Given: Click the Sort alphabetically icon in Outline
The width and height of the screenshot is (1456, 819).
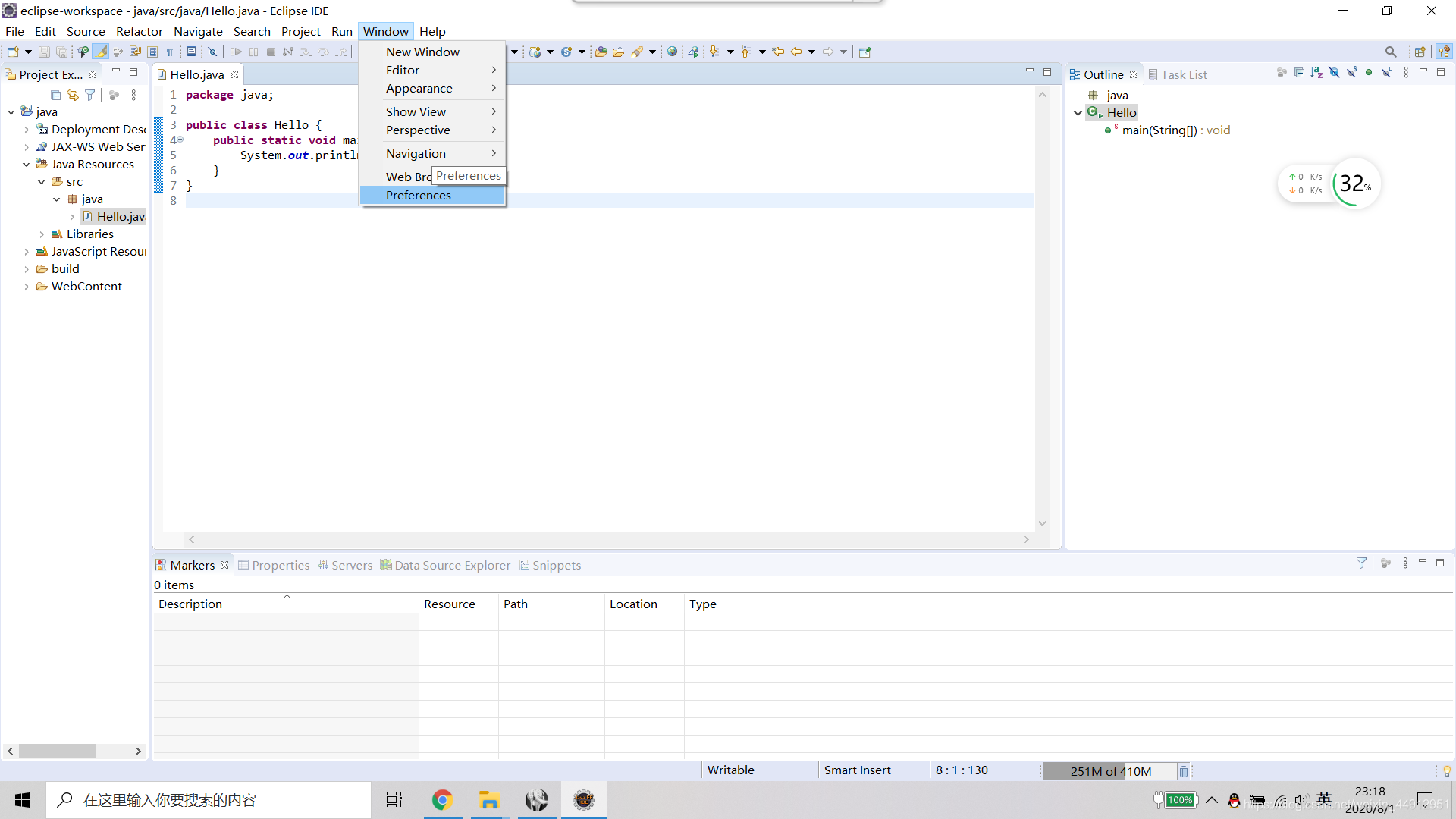Looking at the screenshot, I should 1316,73.
